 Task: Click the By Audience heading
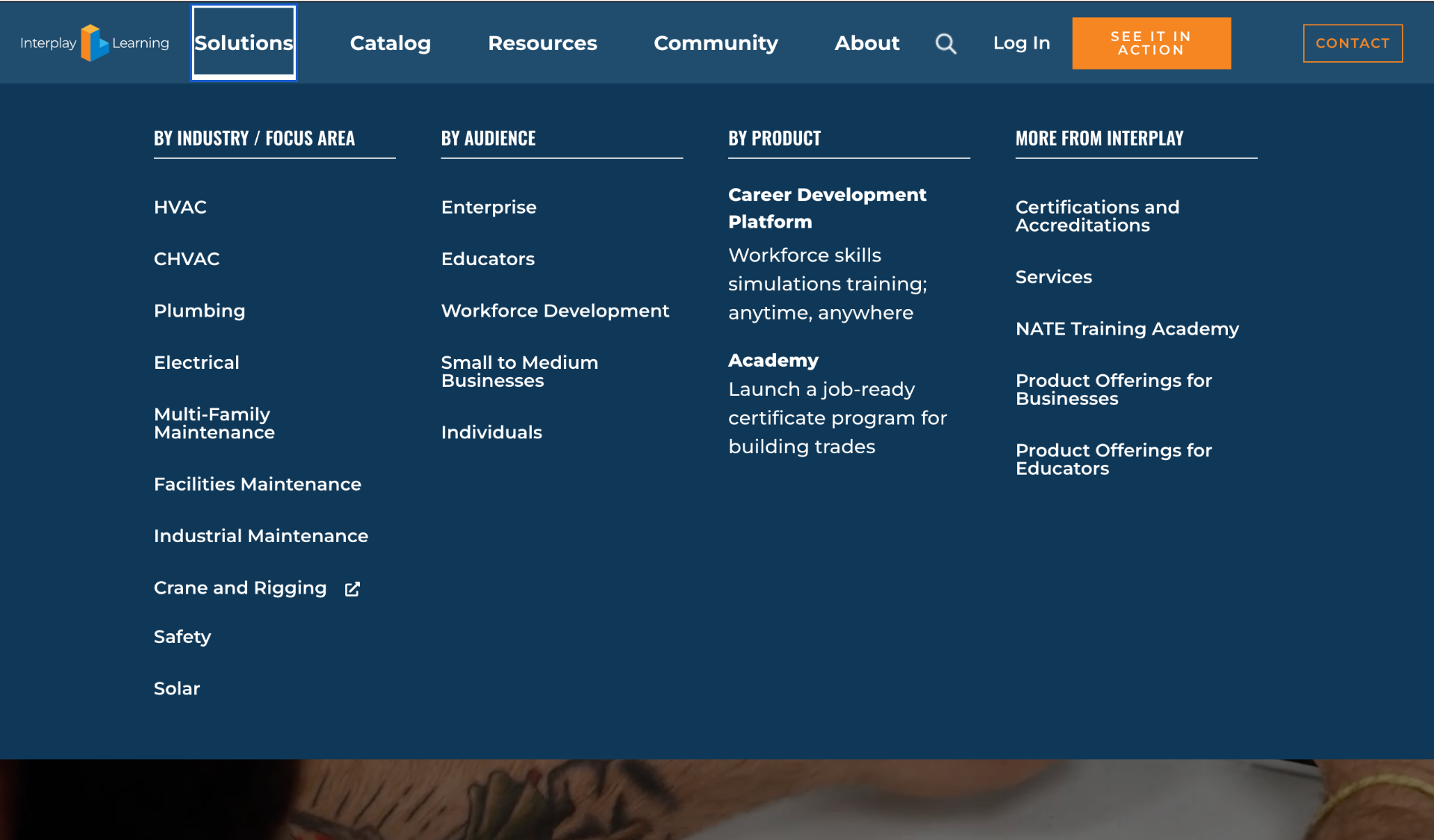tap(488, 139)
